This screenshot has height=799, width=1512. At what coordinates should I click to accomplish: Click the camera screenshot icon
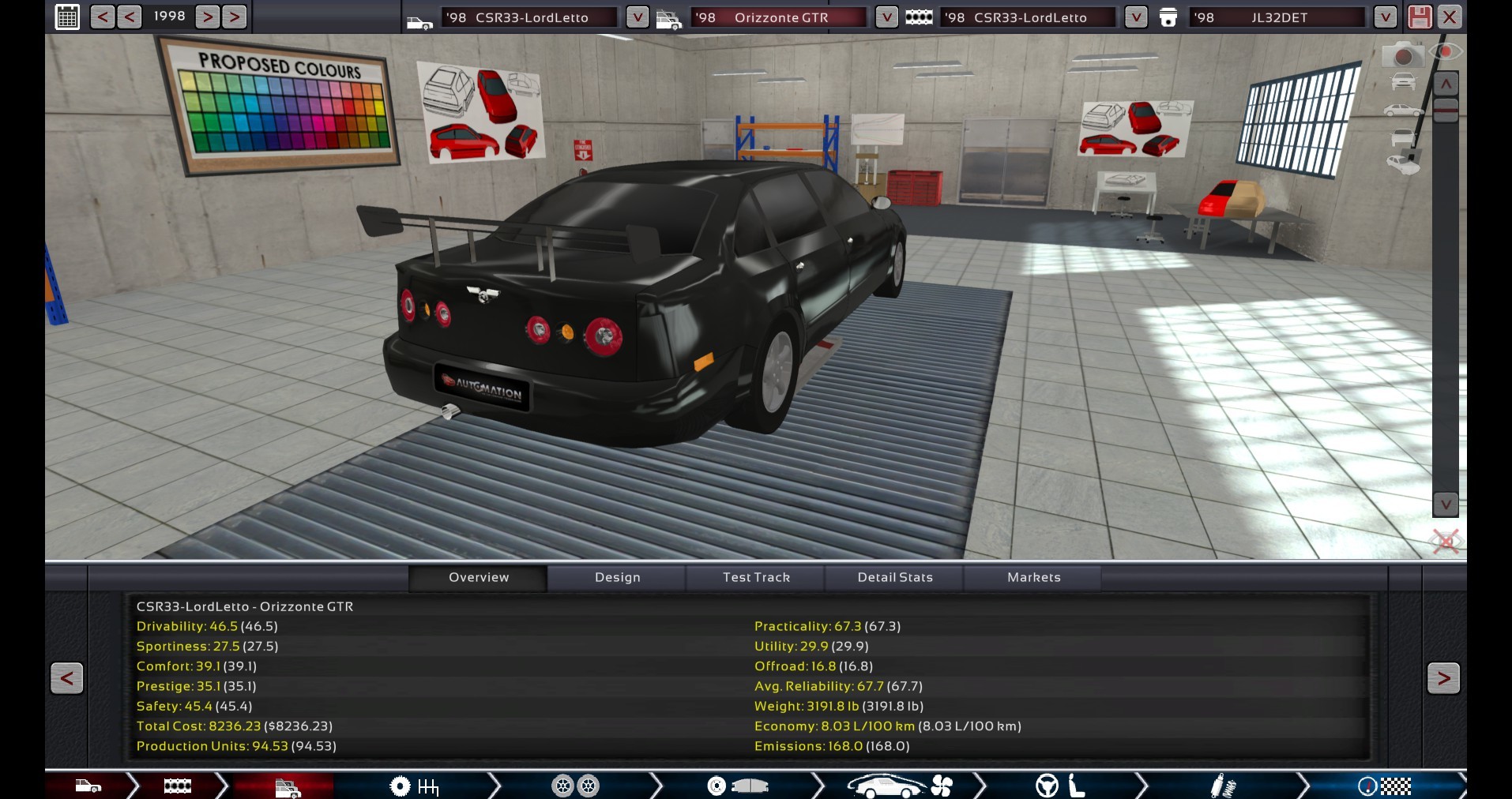click(x=1402, y=55)
